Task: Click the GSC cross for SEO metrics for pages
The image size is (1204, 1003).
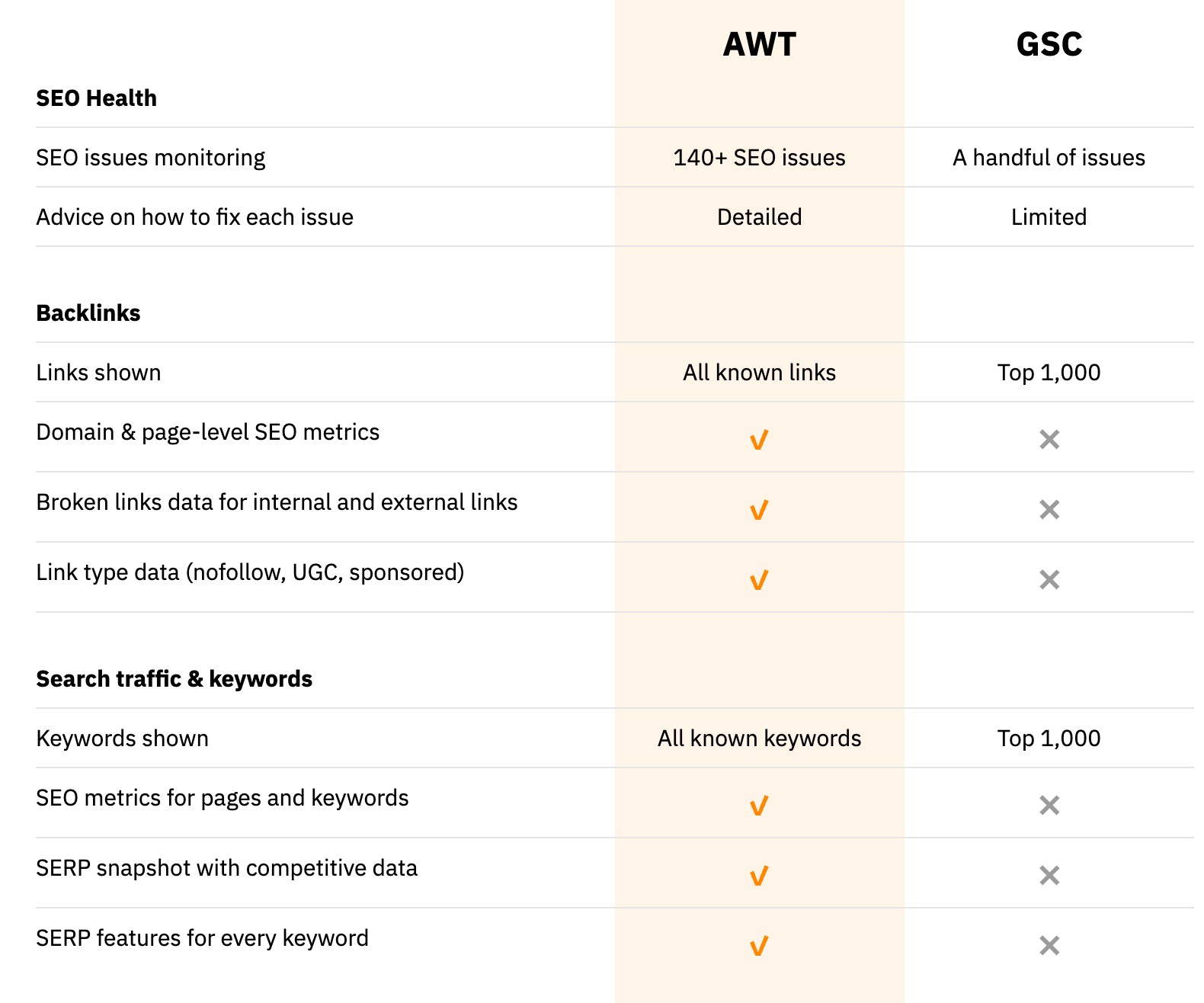Action: pyautogui.click(x=1049, y=805)
